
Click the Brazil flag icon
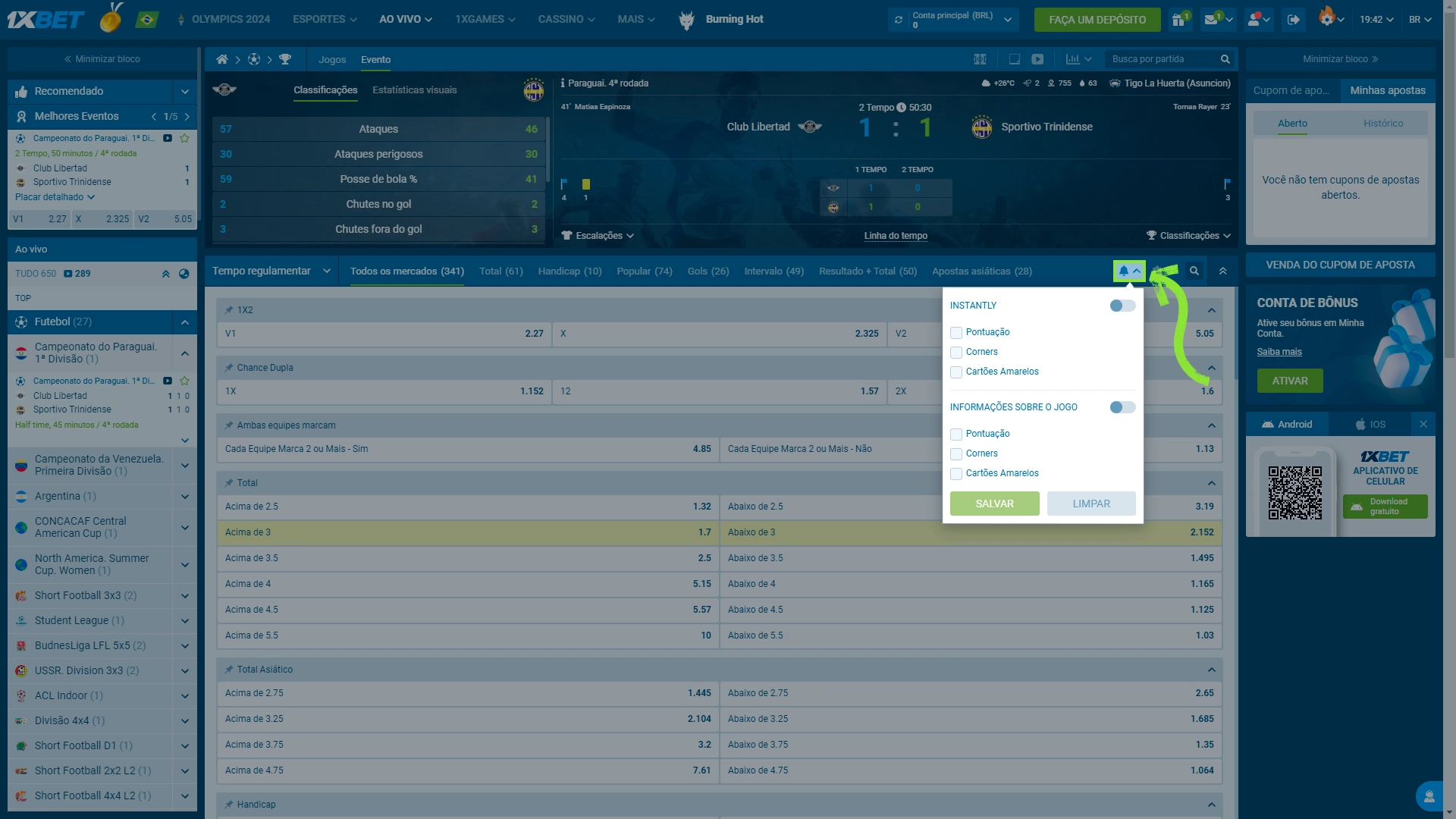(x=146, y=20)
